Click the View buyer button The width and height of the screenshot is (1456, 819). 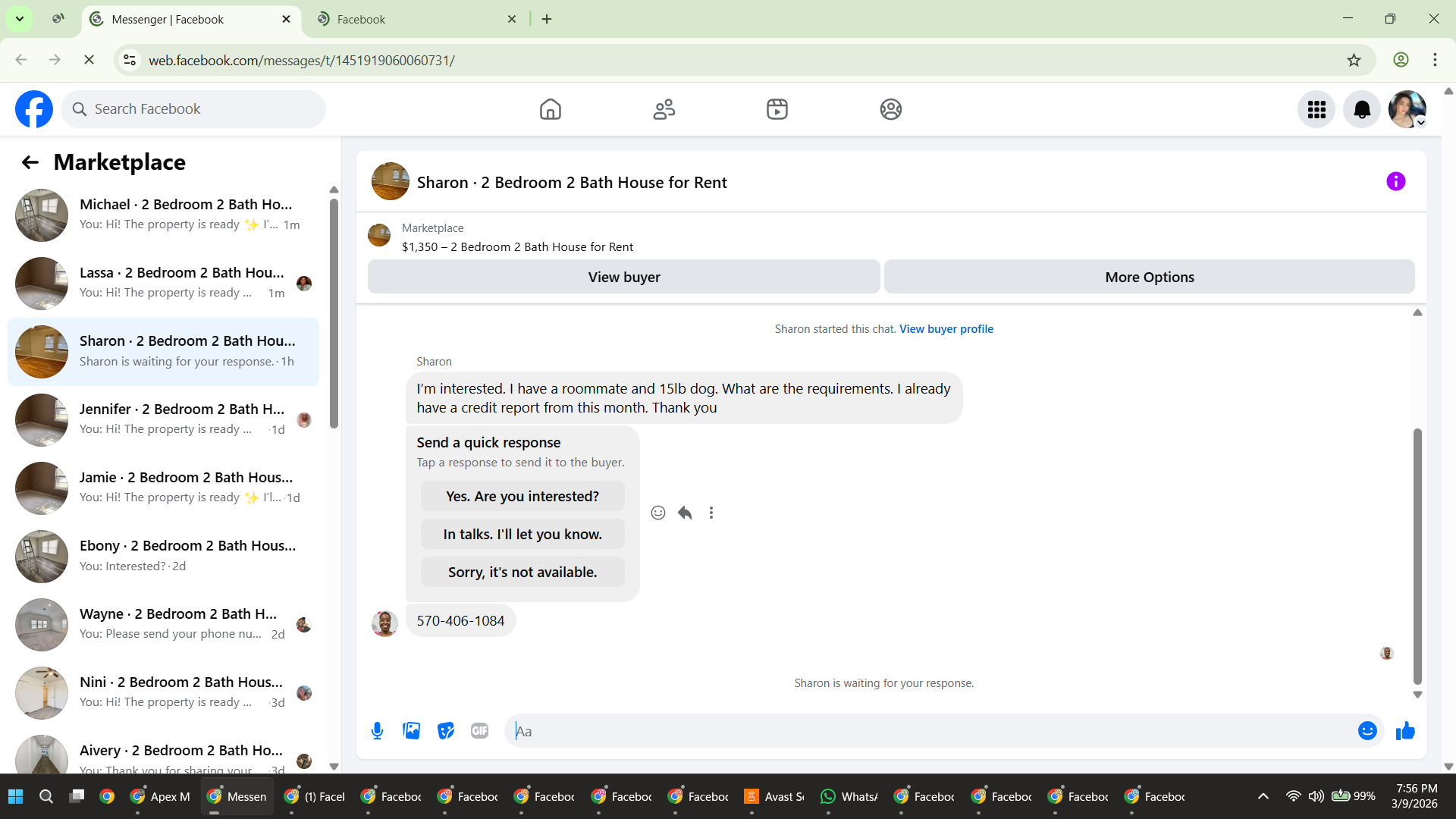coord(623,278)
